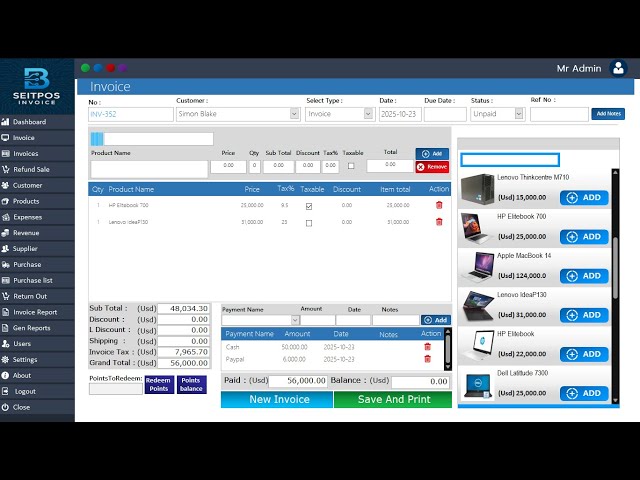
Task: Click the product list scrollbar down arrow
Action: pyautogui.click(x=616, y=401)
